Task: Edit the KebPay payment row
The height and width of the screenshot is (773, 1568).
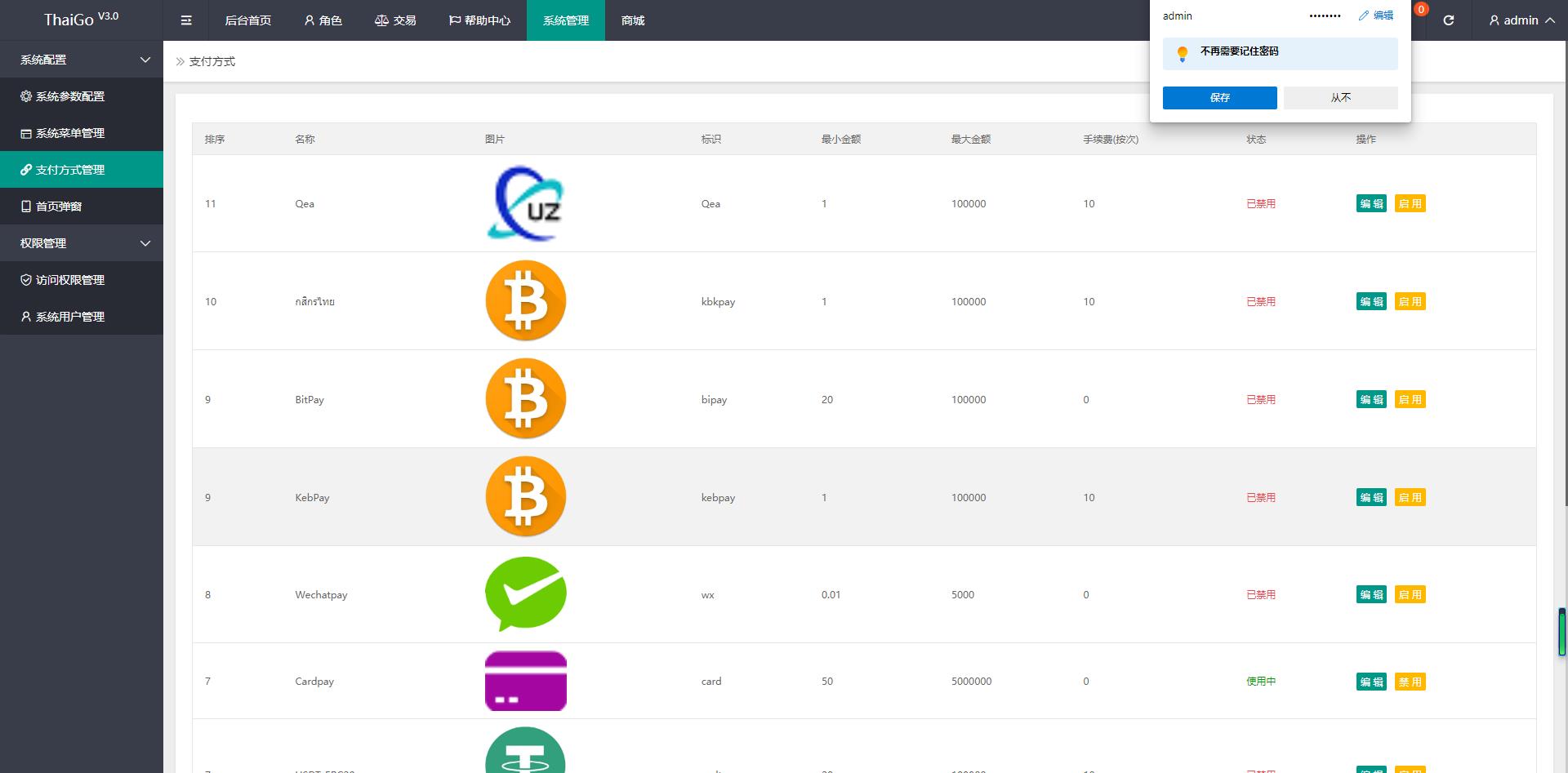Action: click(1371, 497)
